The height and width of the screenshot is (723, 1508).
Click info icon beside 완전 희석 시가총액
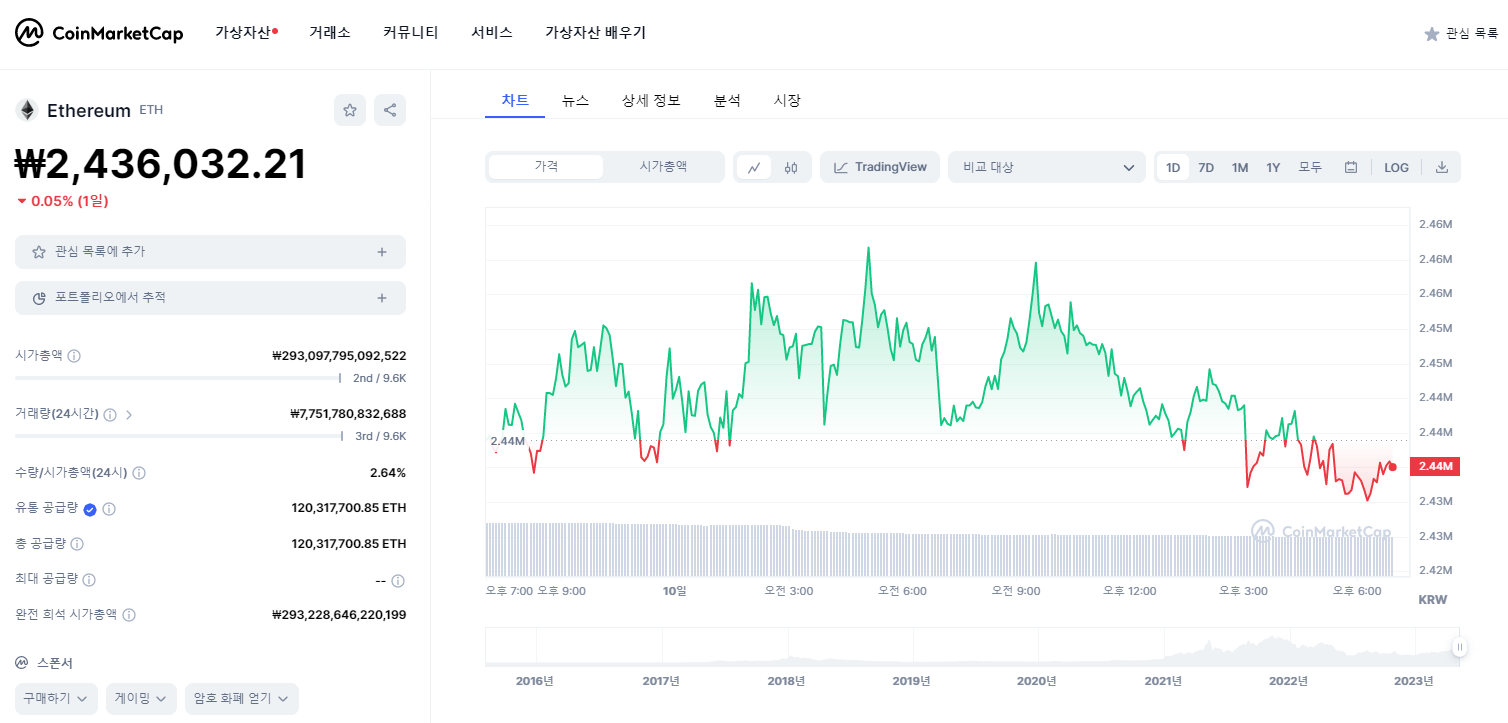[129, 615]
